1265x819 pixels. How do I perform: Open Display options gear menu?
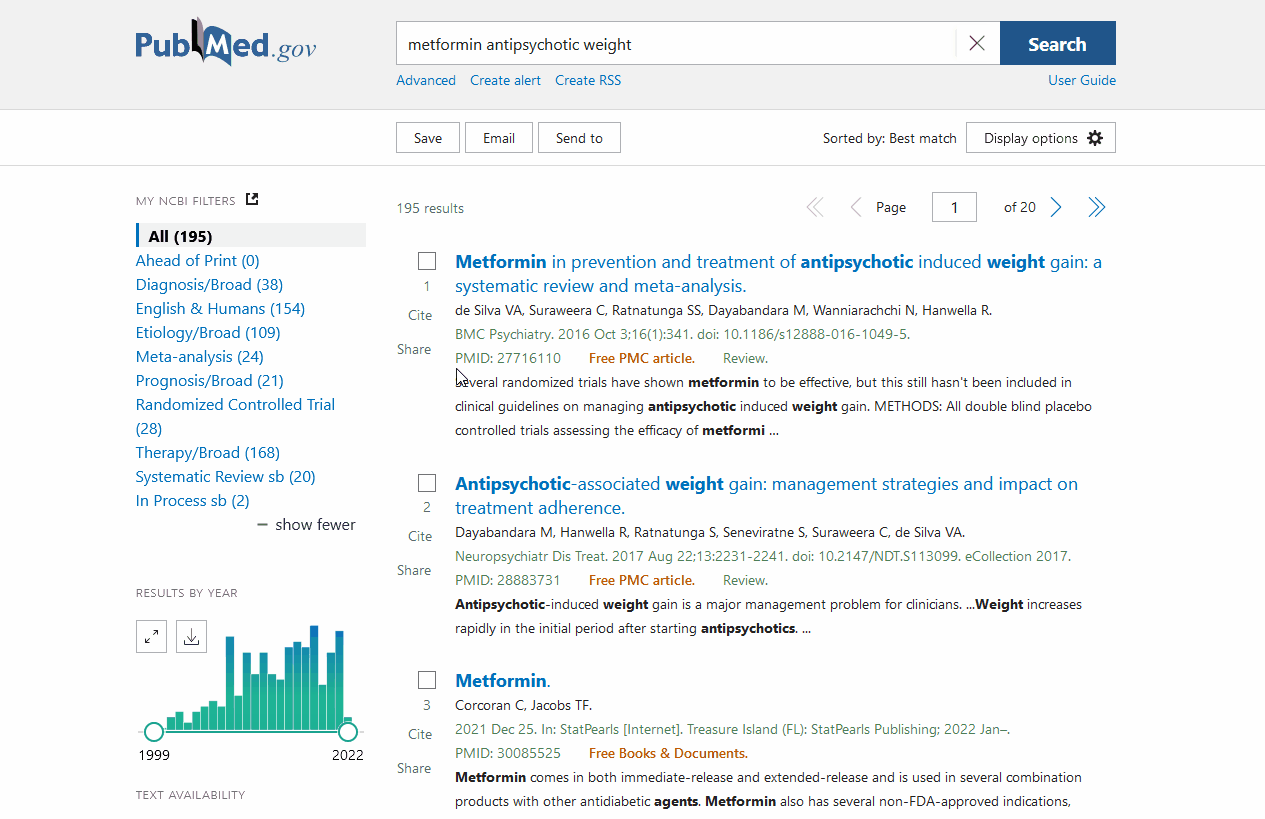click(x=1040, y=138)
